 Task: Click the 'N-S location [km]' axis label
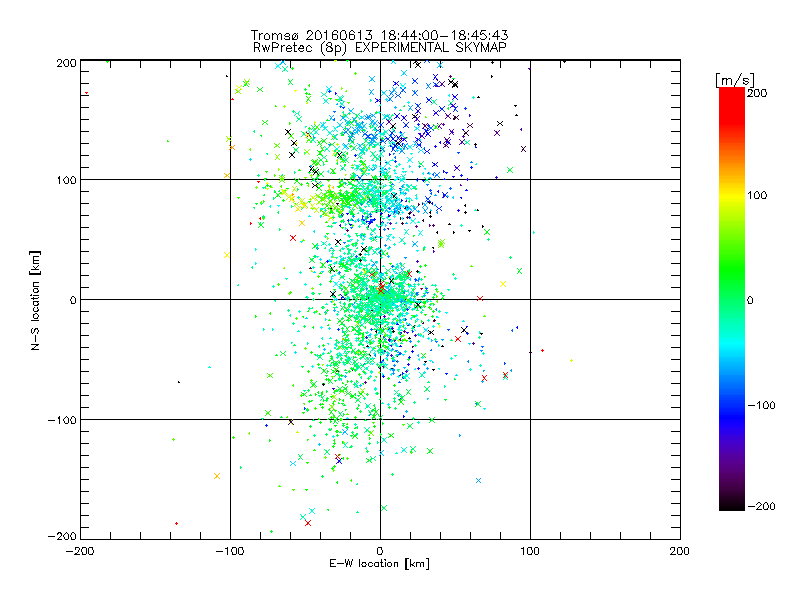[x=35, y=301]
